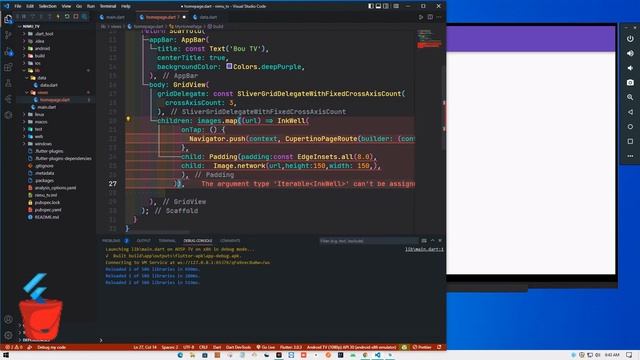Take emulator screenshot with camera icon
Viewport: 640px width, 360px height.
point(630,83)
